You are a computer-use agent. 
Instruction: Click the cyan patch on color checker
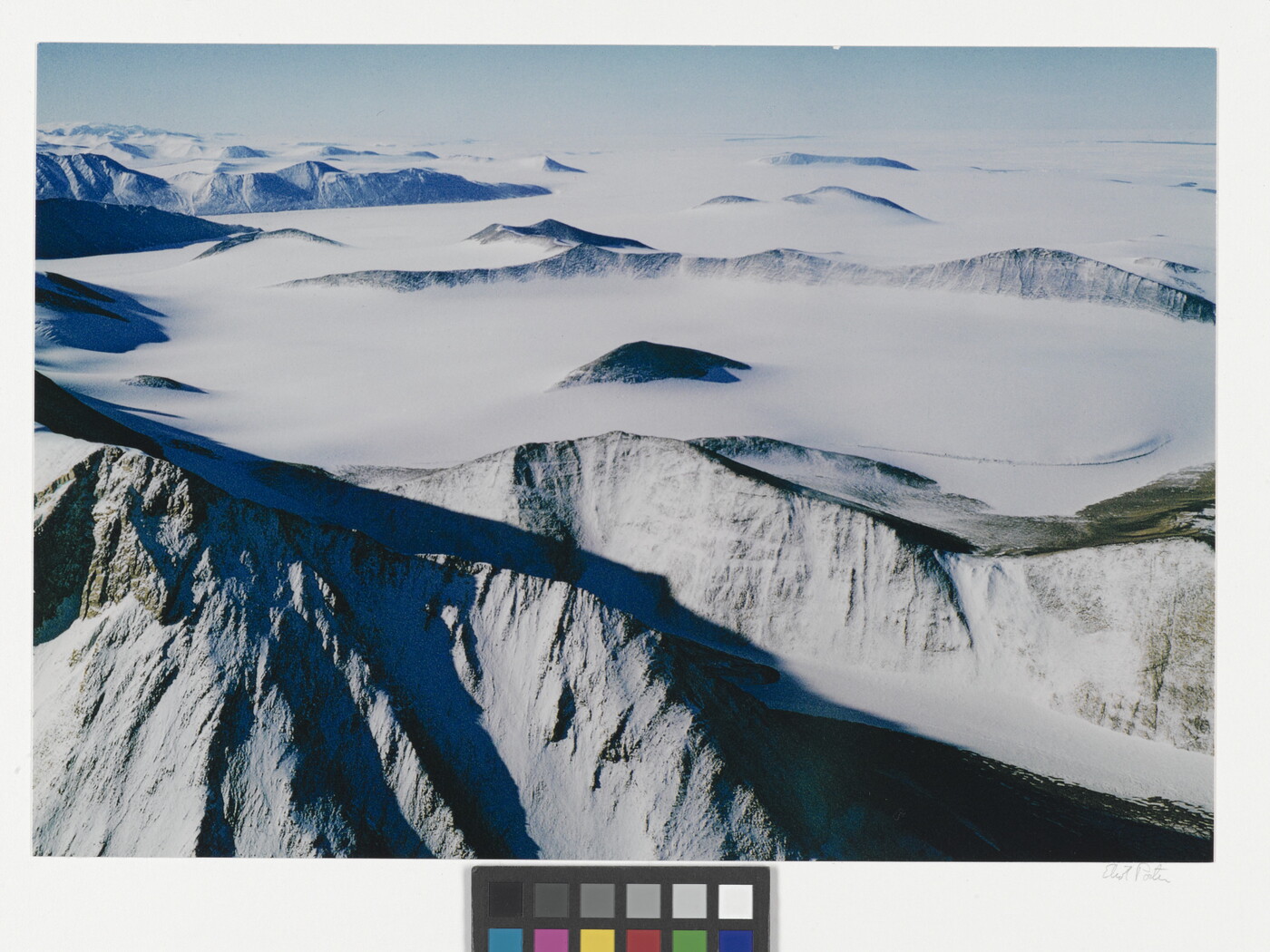coord(505,940)
